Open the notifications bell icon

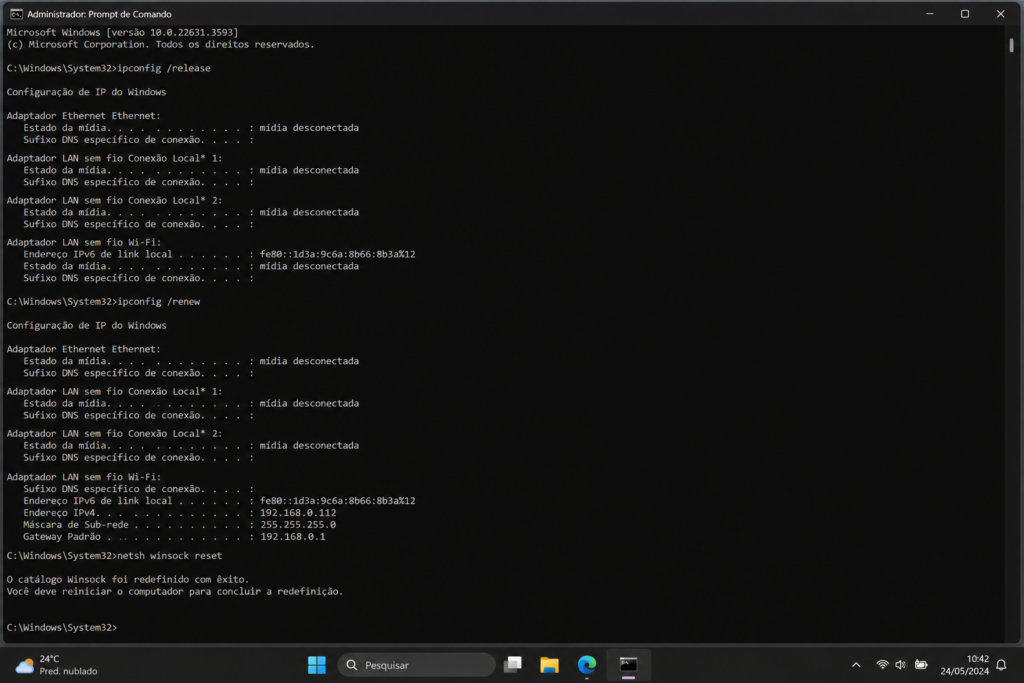point(1001,665)
